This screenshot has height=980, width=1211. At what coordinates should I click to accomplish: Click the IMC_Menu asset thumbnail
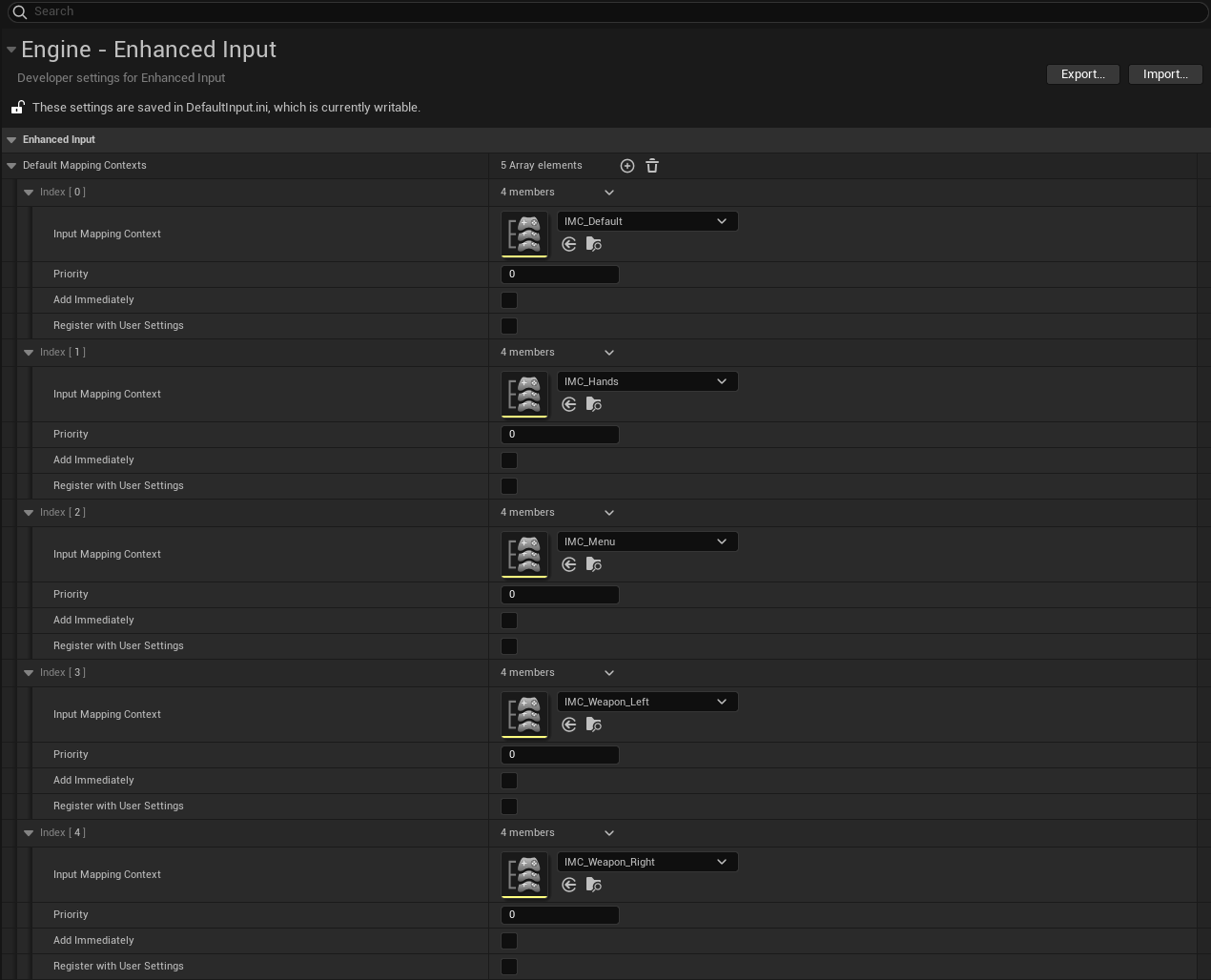point(524,555)
